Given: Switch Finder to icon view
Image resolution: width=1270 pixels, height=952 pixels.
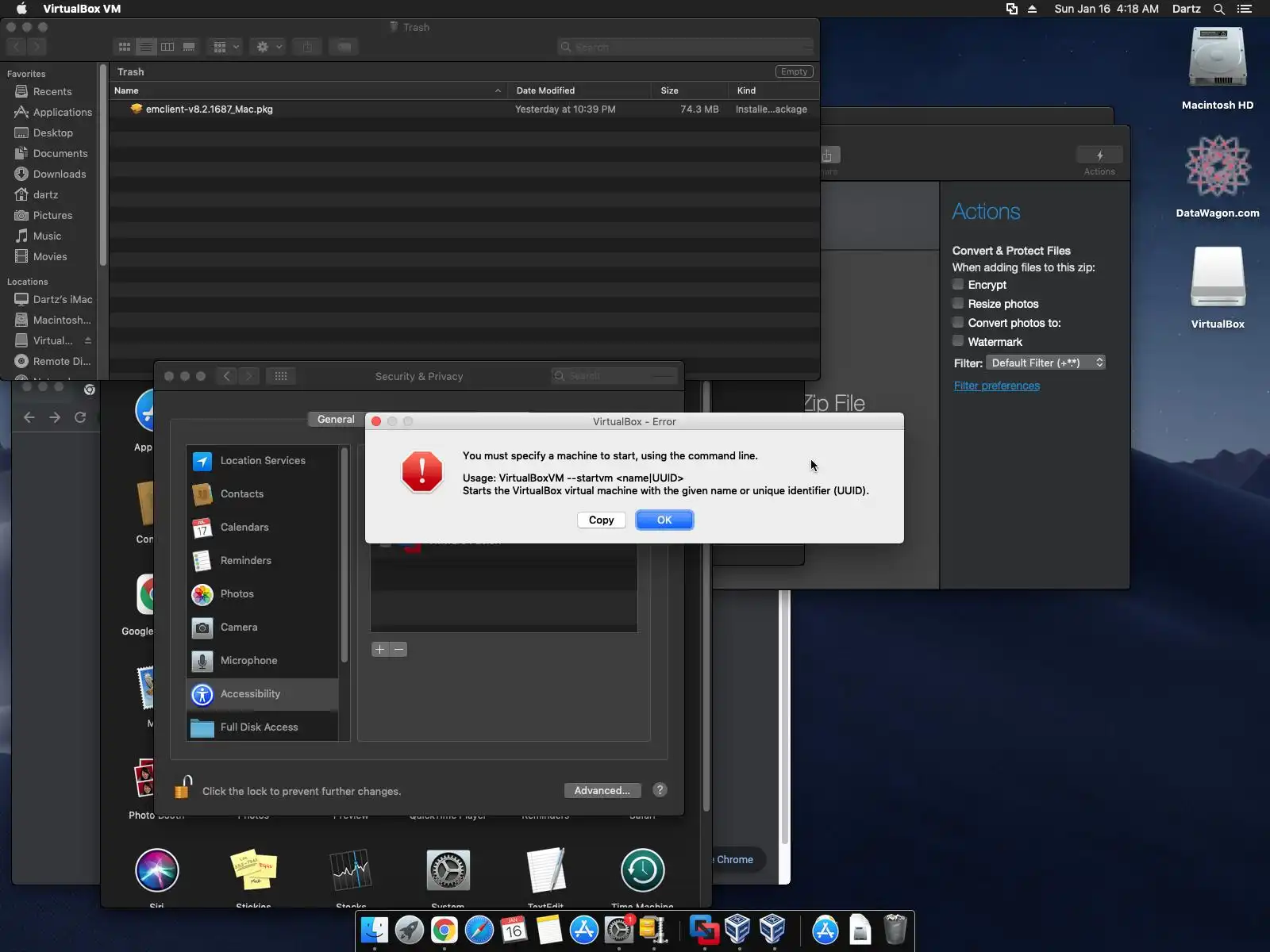Looking at the screenshot, I should [x=125, y=47].
